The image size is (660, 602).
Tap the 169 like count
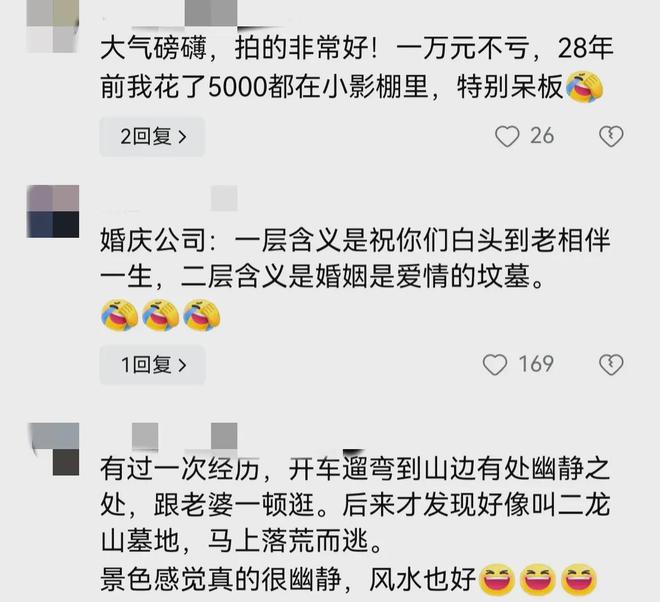pyautogui.click(x=536, y=365)
